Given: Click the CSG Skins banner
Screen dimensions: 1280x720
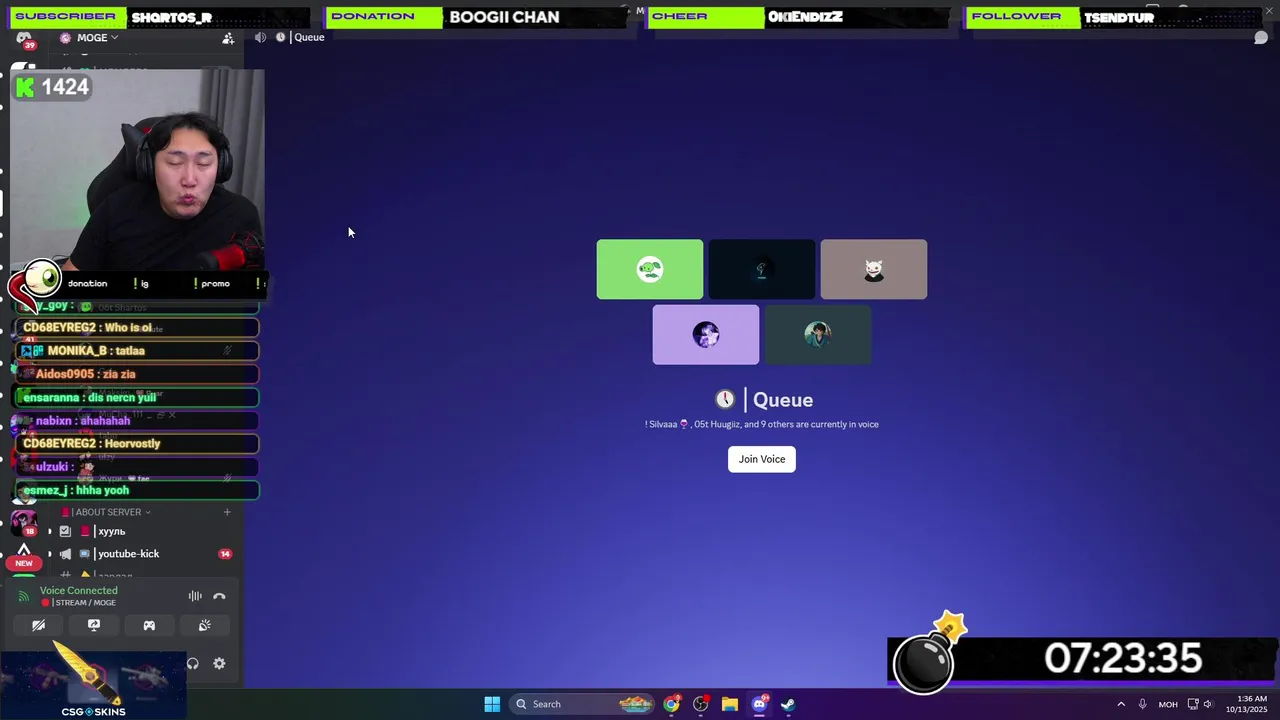Looking at the screenshot, I should coord(93,682).
